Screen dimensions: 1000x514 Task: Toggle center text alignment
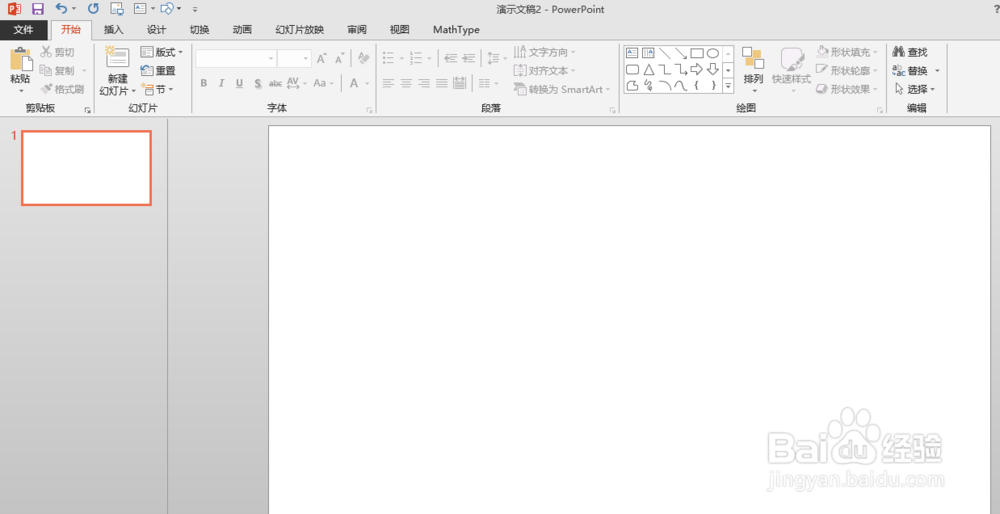coord(406,83)
